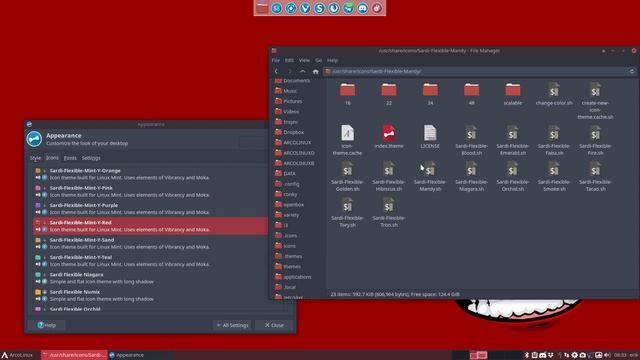Select Sardi-Flexible-Tacao.sh script
Image resolution: width=640 pixels, height=360 pixels.
(595, 176)
